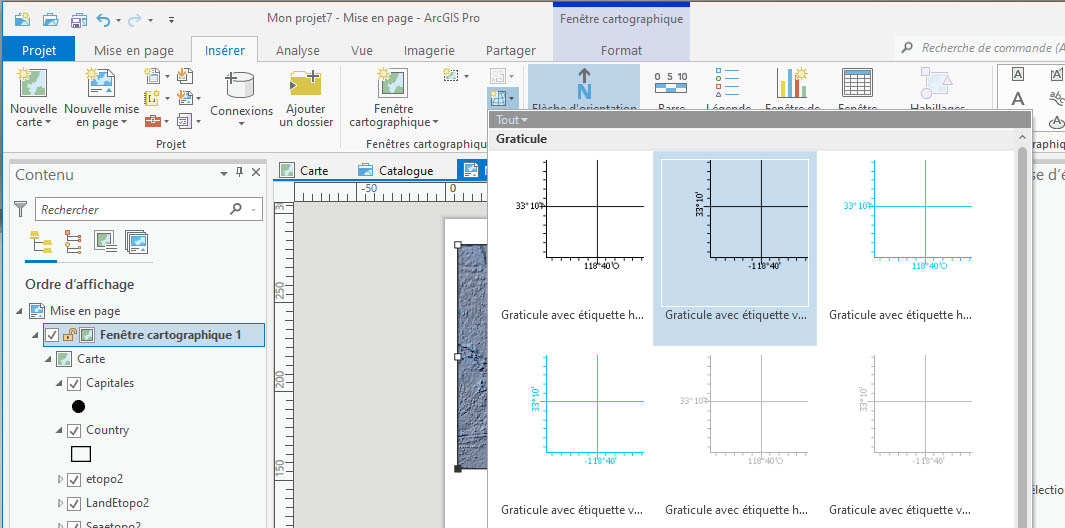The width and height of the screenshot is (1065, 528).
Task: Click the North arrow (Flèche d'orientation) icon
Action: pos(584,84)
